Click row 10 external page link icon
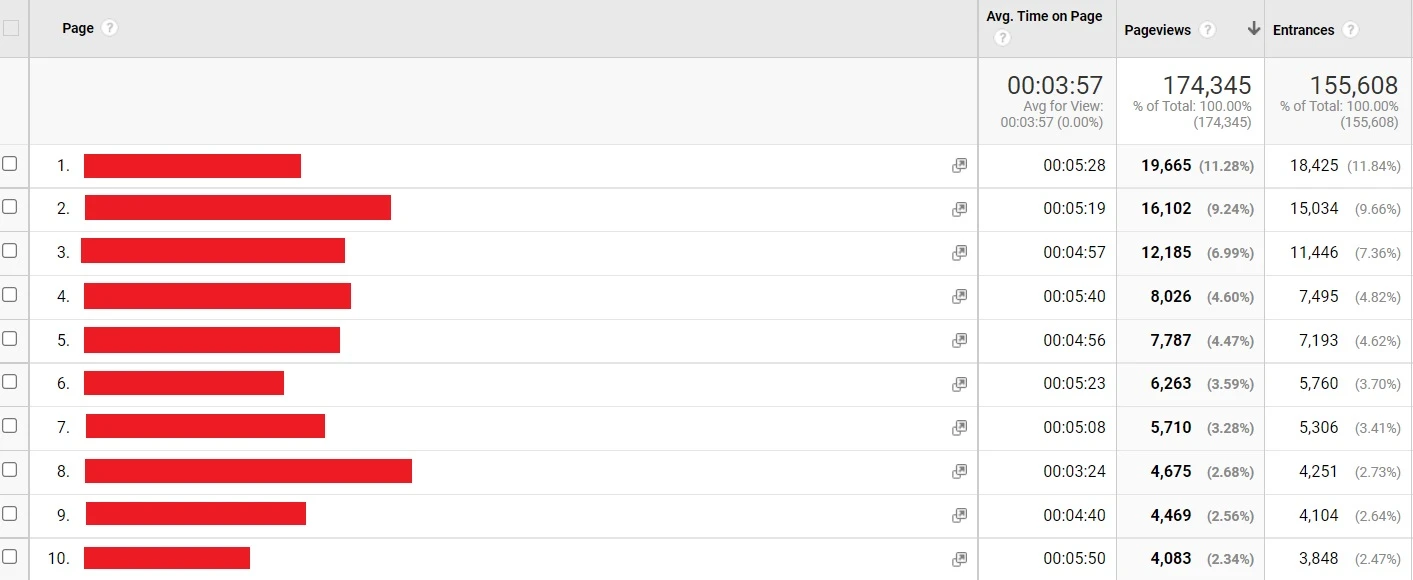The image size is (1413, 580). (959, 559)
